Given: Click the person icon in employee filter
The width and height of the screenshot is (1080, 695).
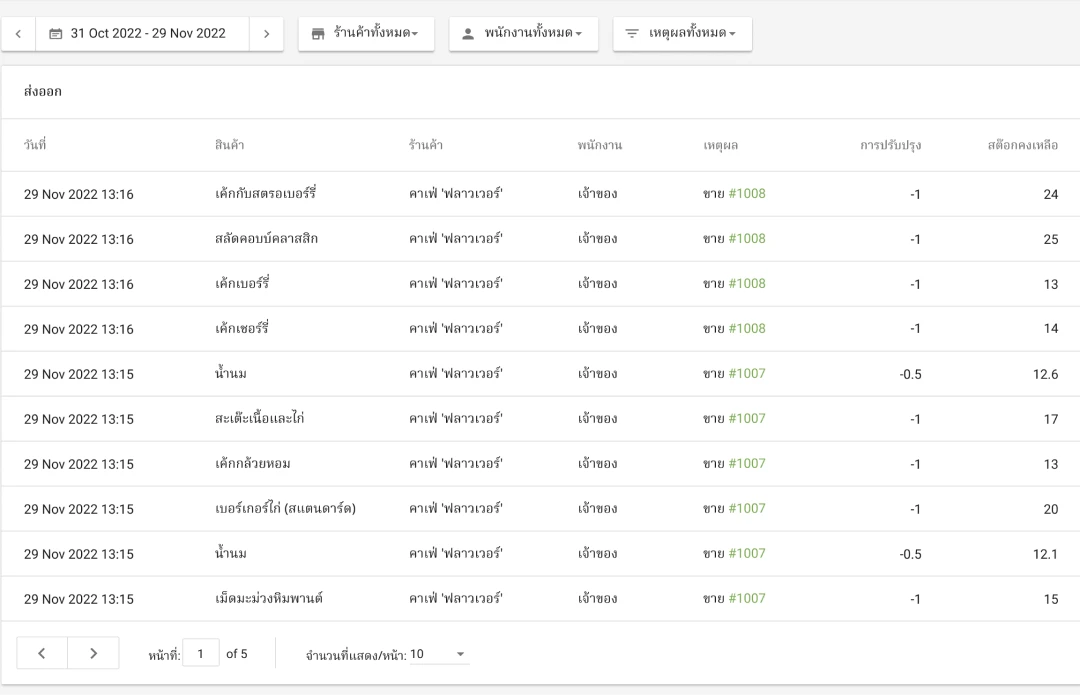Looking at the screenshot, I should click(468, 34).
